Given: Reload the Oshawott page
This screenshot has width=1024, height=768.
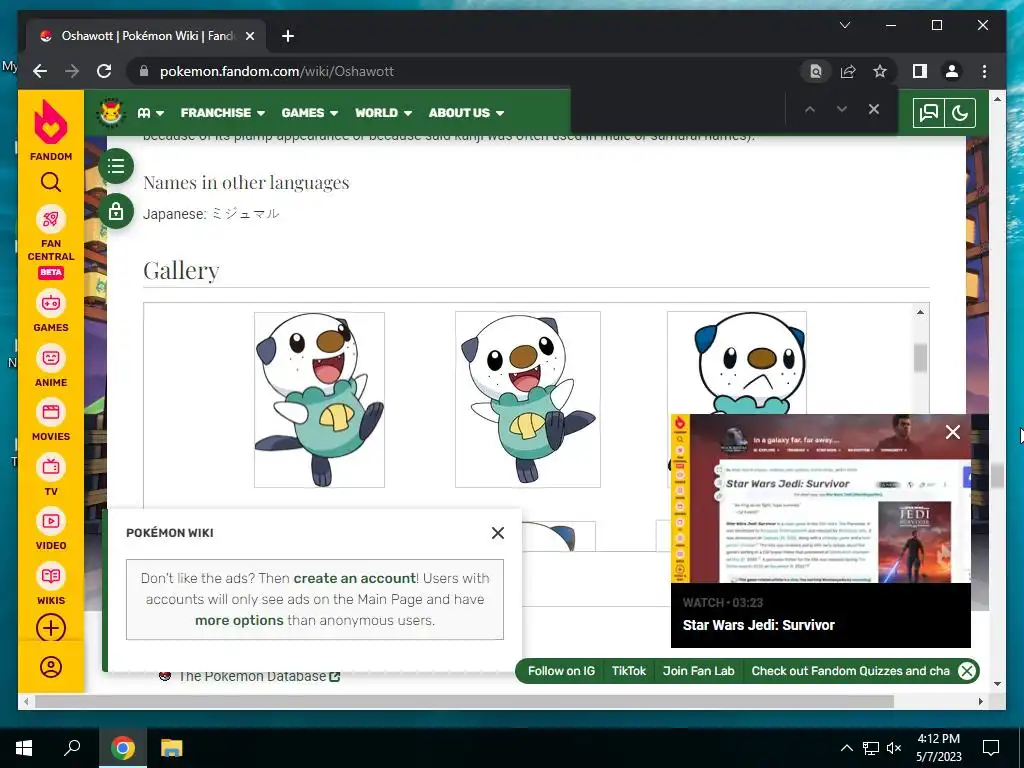Looking at the screenshot, I should 104,71.
